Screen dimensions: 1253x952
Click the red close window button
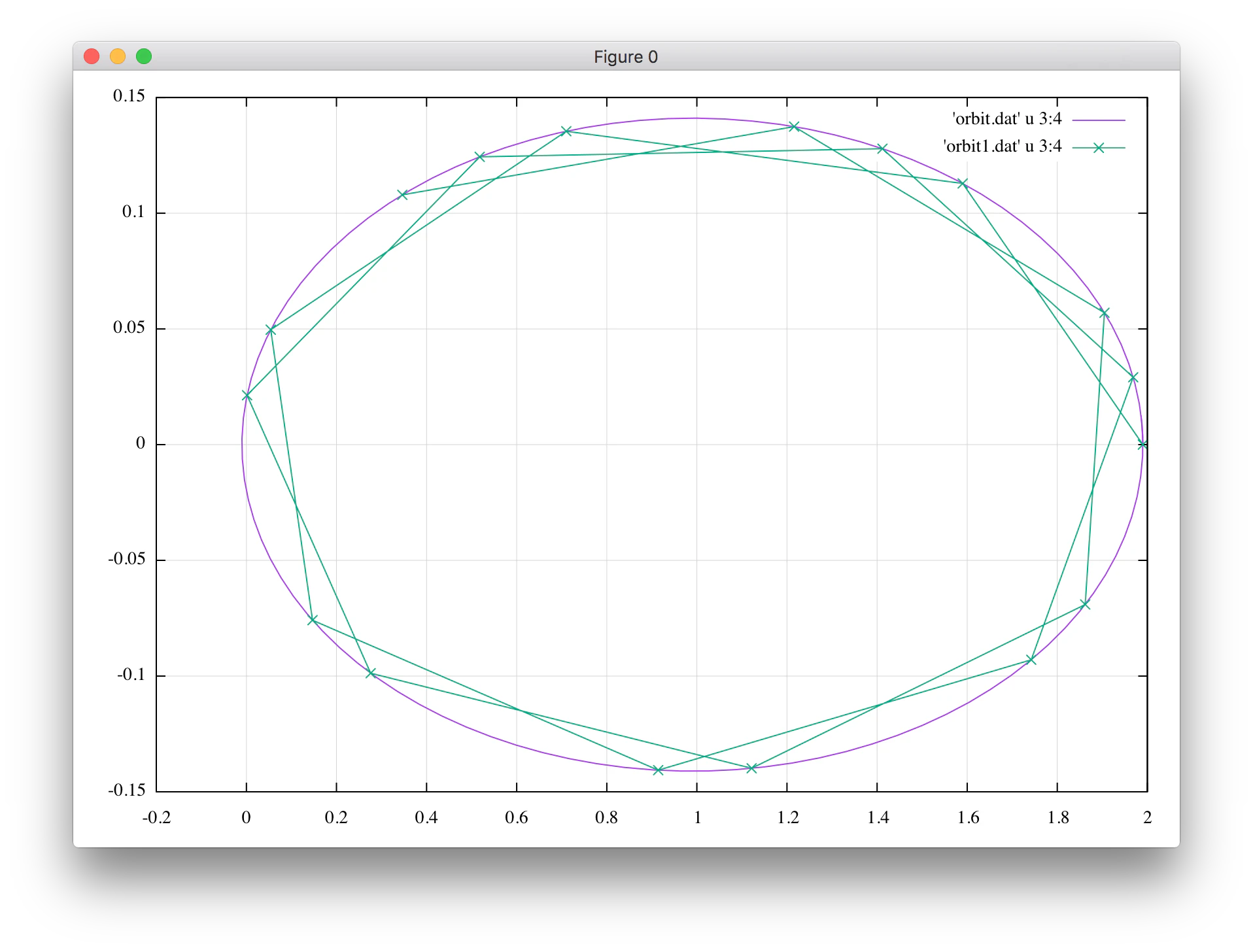click(92, 57)
